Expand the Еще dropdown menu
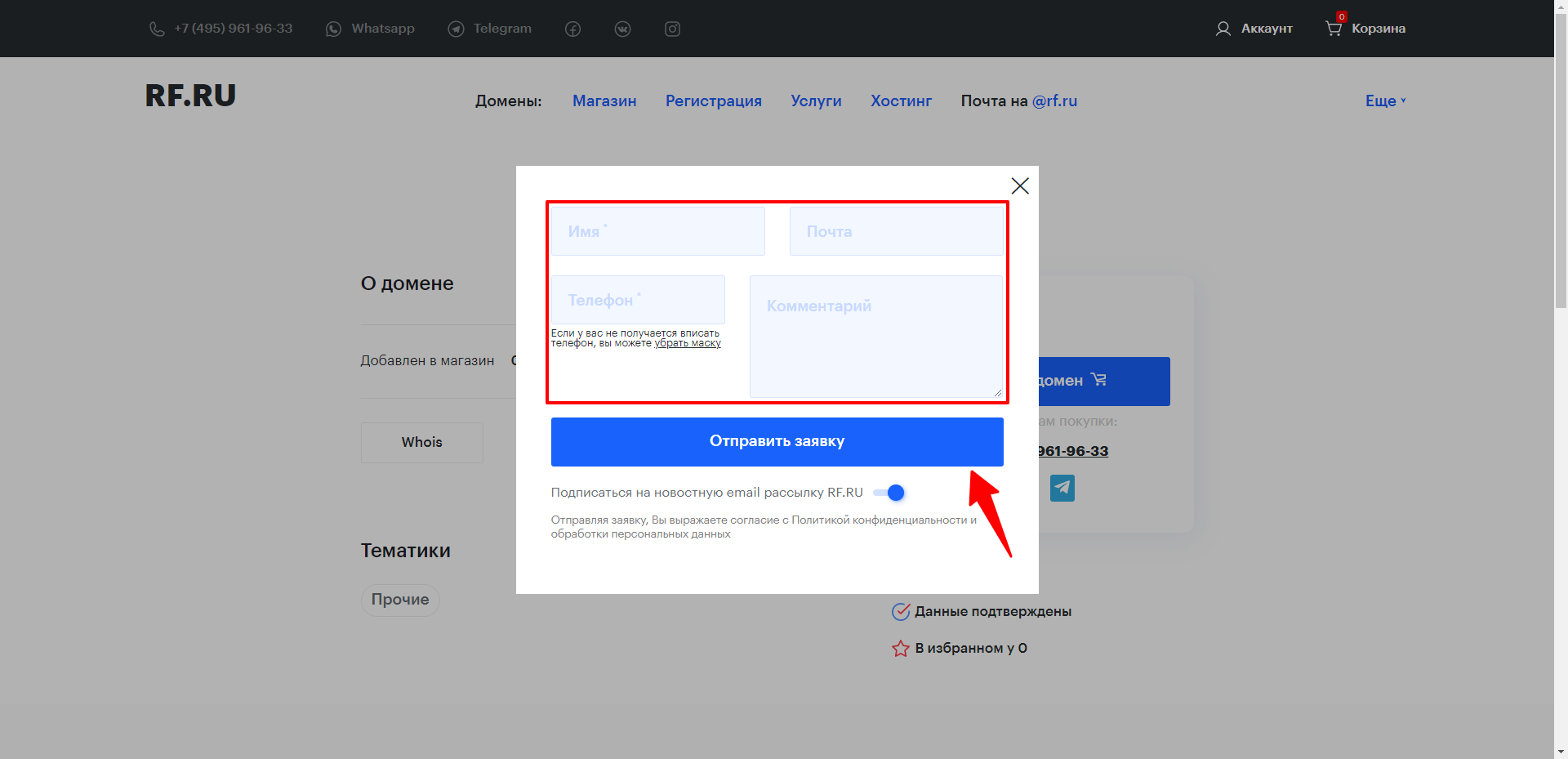The width and height of the screenshot is (1568, 759). click(x=1385, y=100)
